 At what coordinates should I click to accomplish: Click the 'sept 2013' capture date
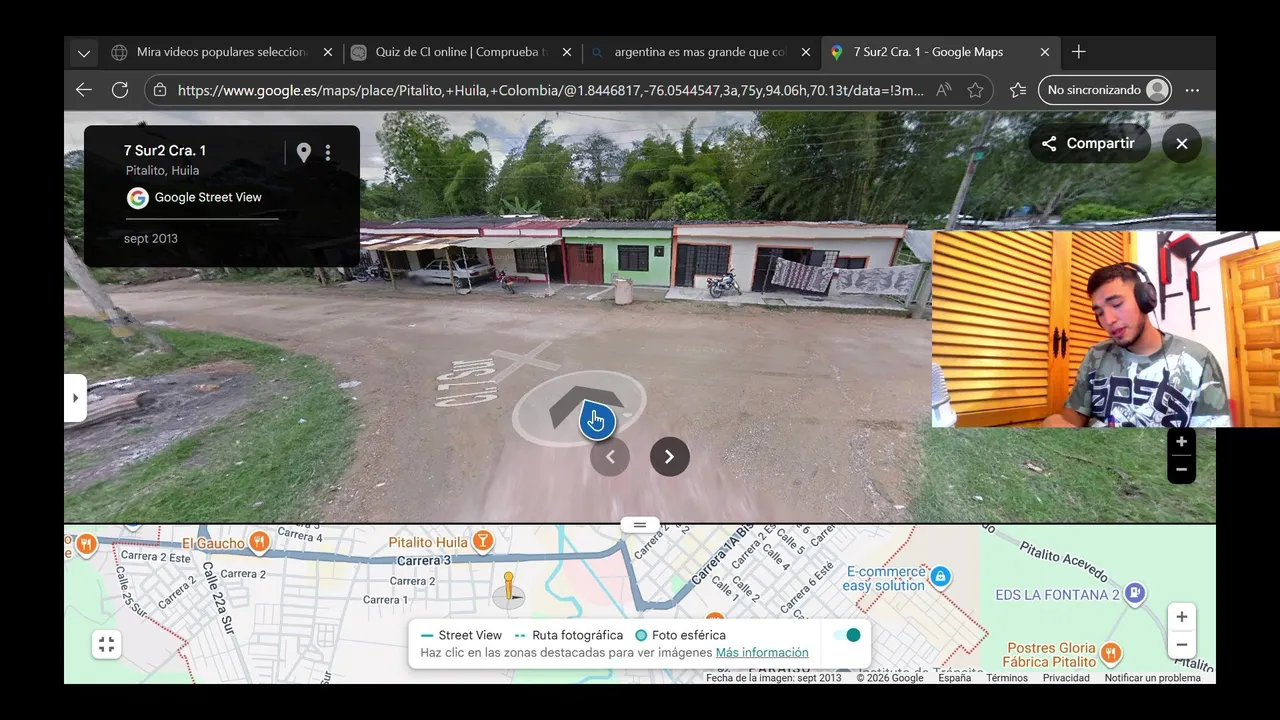pos(151,238)
